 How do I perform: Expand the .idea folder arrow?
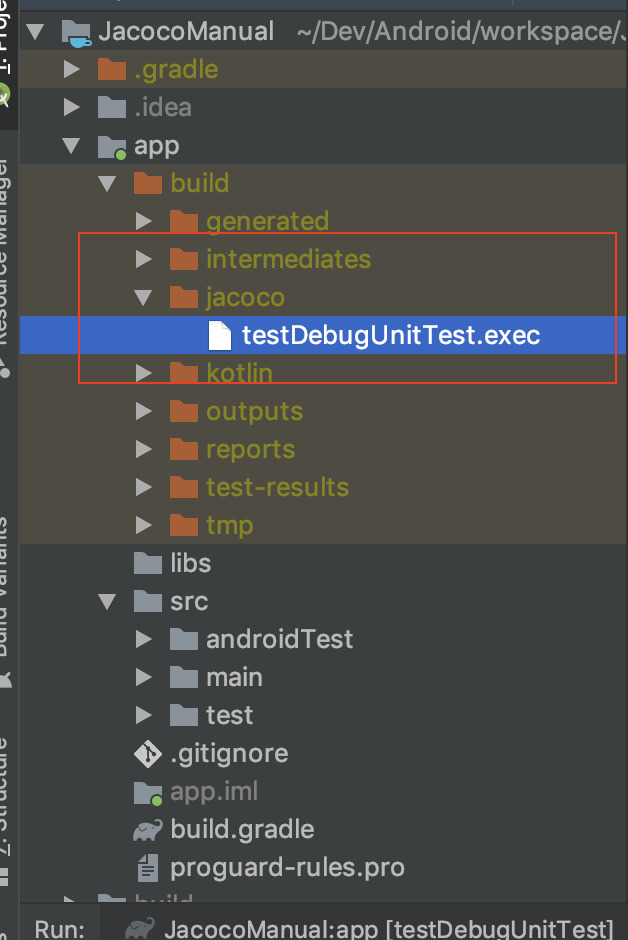[x=72, y=107]
